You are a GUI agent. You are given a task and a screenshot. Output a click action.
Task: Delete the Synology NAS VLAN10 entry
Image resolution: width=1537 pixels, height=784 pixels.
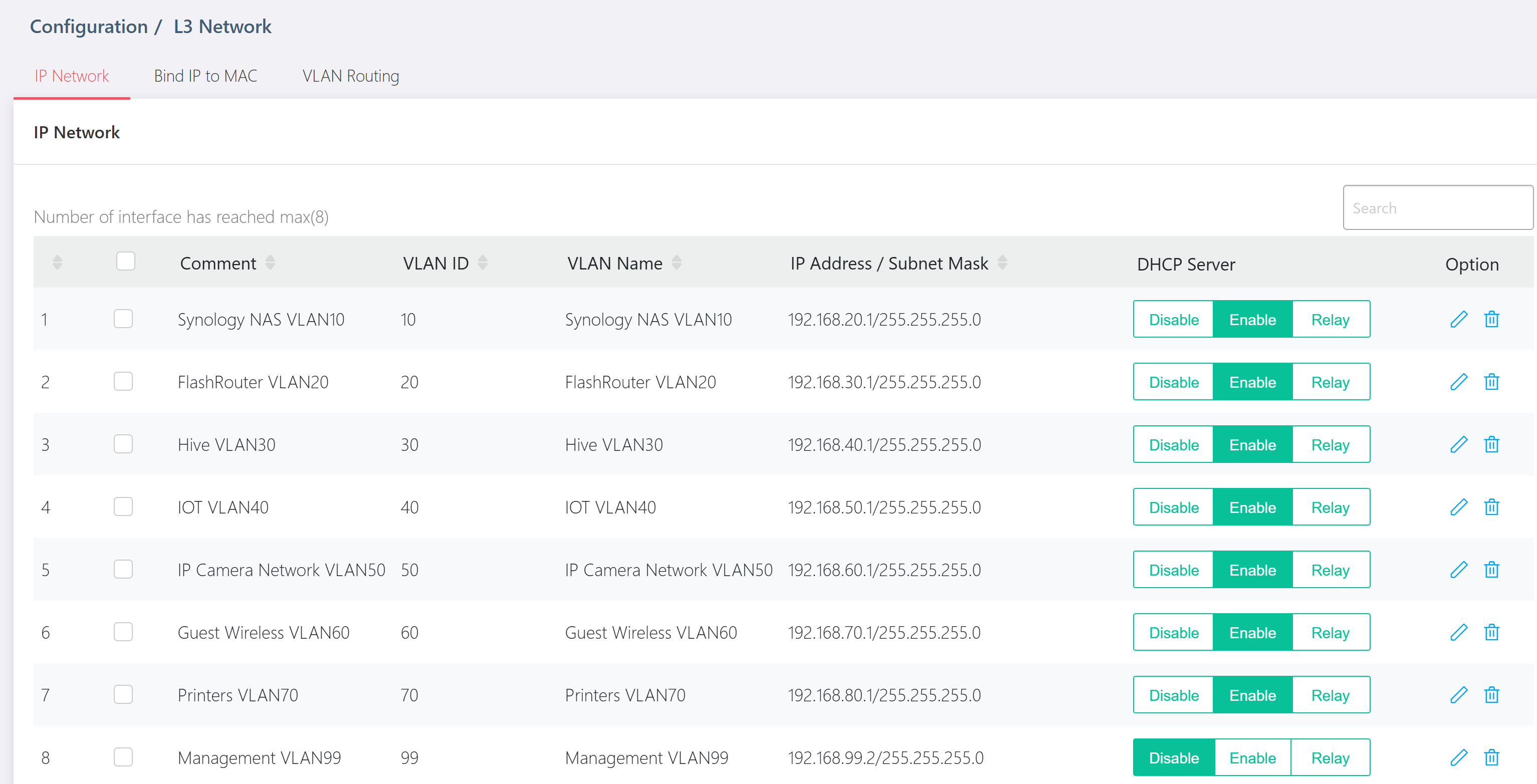click(x=1491, y=319)
